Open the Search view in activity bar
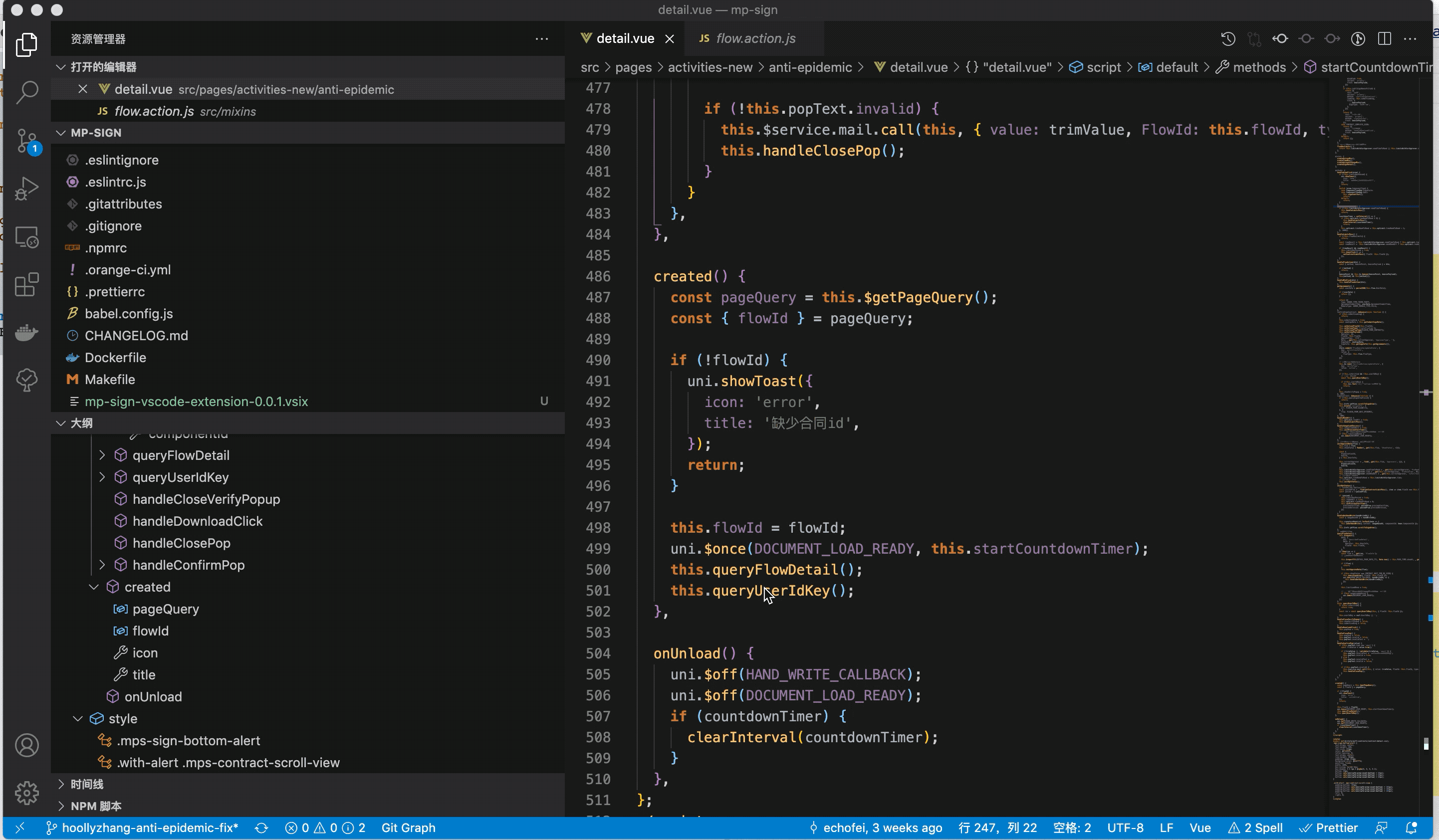Image resolution: width=1439 pixels, height=840 pixels. click(27, 92)
